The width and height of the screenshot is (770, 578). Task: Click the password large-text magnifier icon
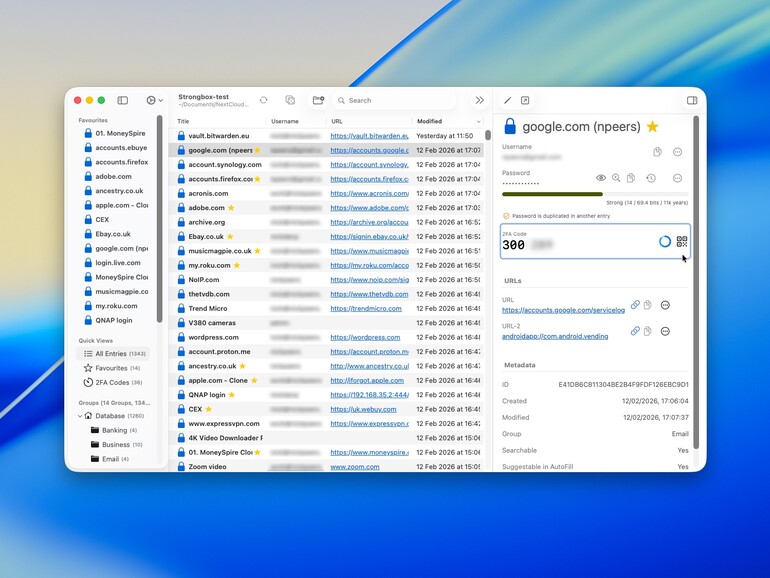tap(616, 178)
